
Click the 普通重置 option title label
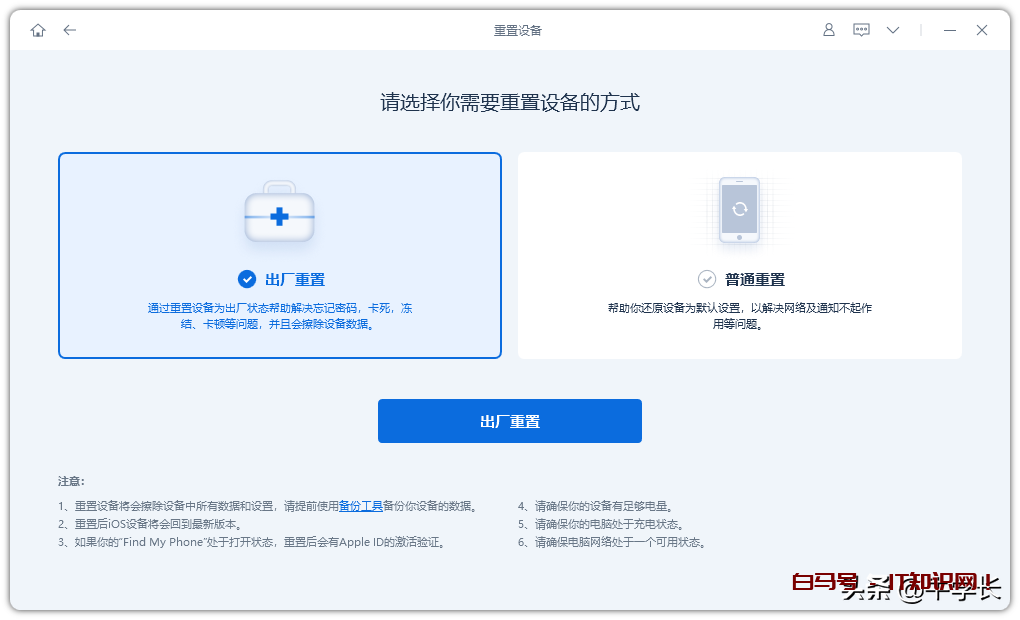(x=755, y=280)
